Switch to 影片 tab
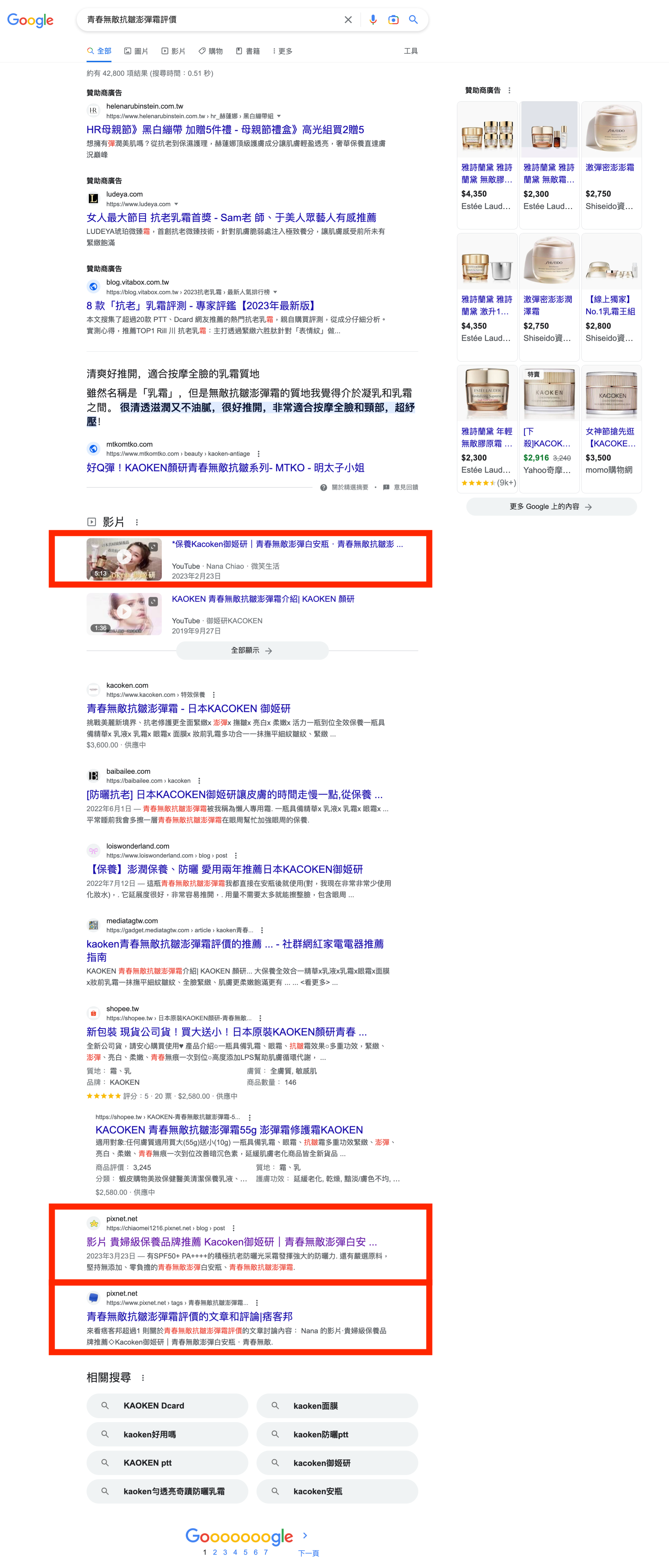Viewport: 669px width, 1568px height. pyautogui.click(x=174, y=51)
